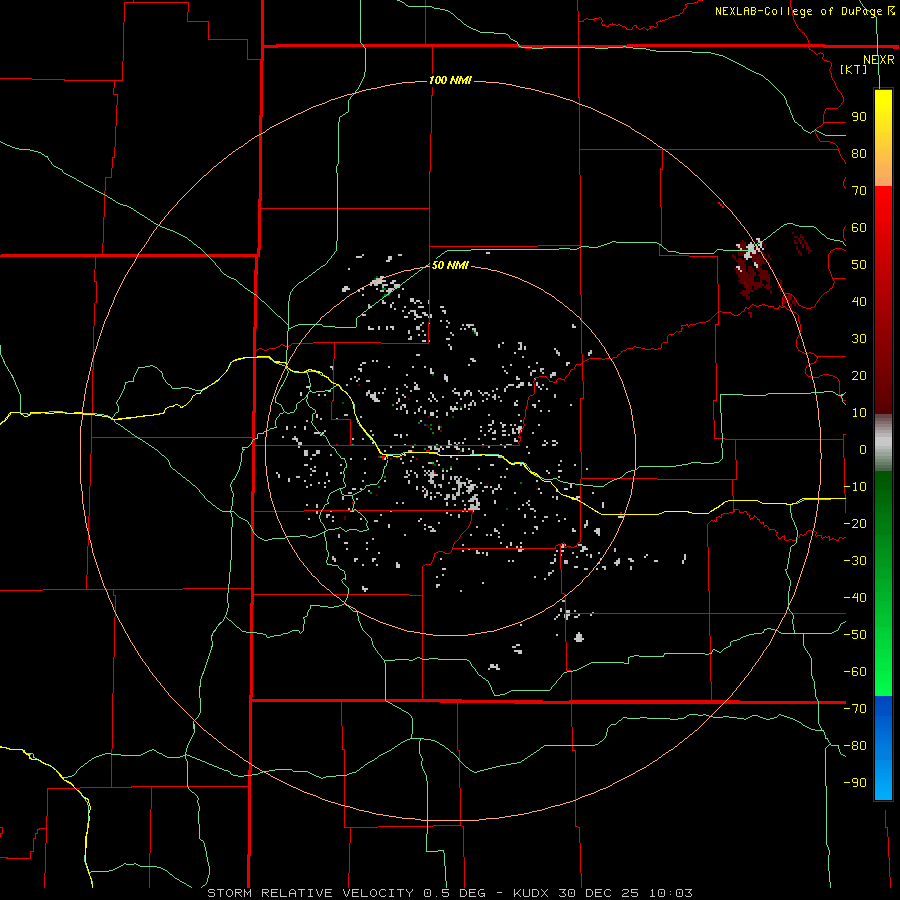Click the 50 NMI range ring label
The height and width of the screenshot is (900, 900).
[450, 265]
